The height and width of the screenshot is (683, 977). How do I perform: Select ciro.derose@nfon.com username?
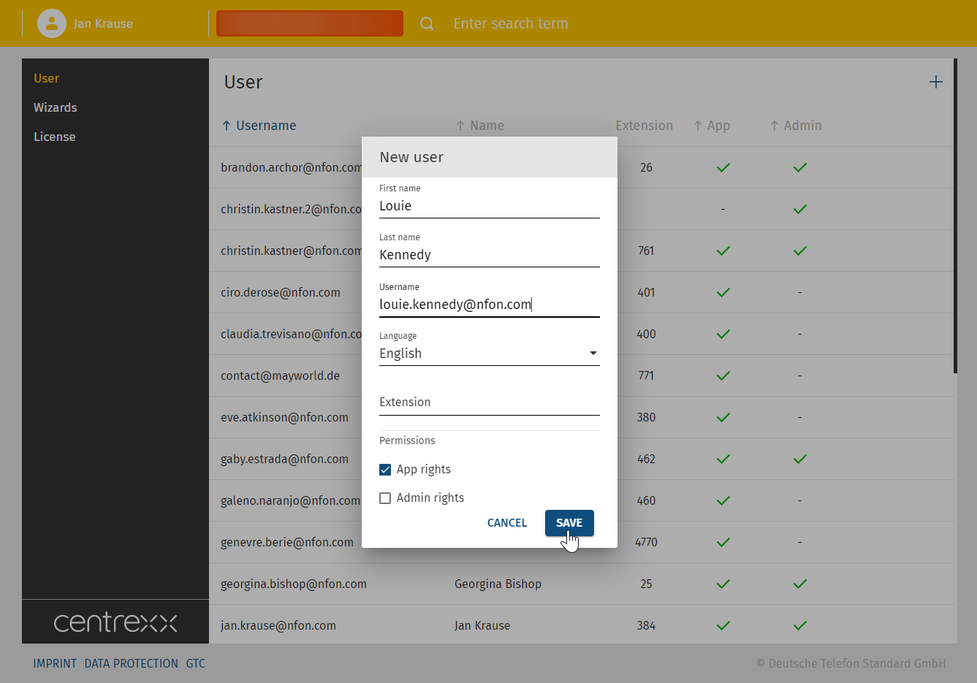click(x=280, y=292)
